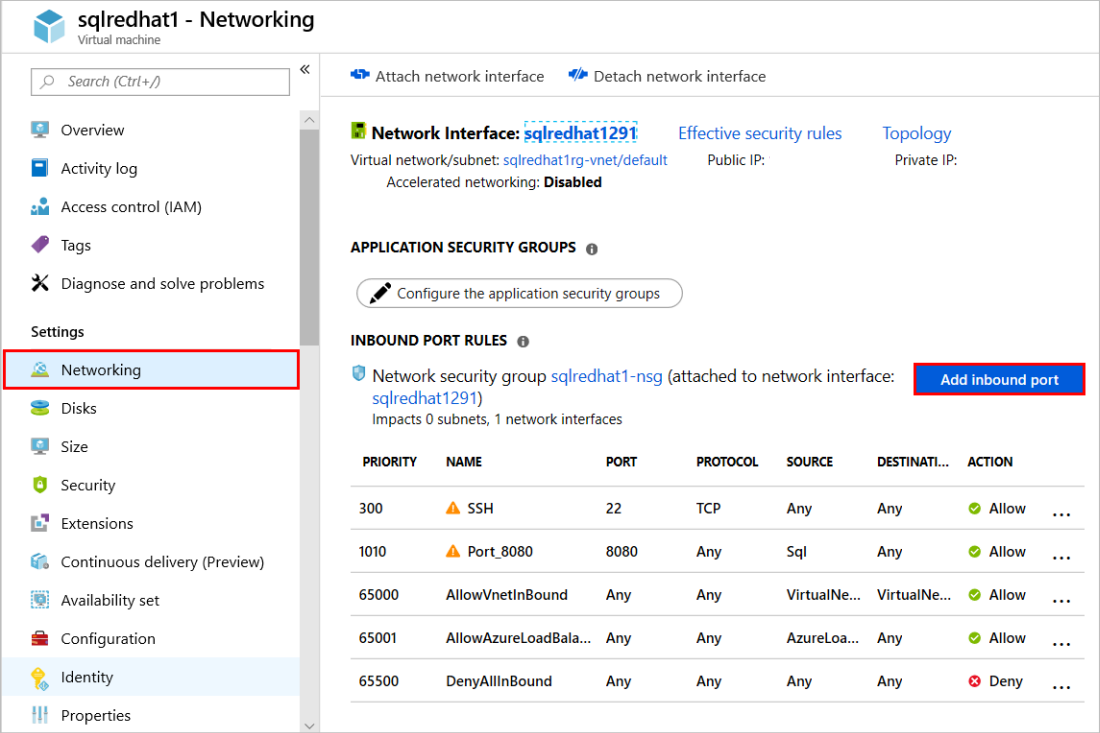Click the Add inbound port button
1100x733 pixels.
pyautogui.click(x=999, y=380)
